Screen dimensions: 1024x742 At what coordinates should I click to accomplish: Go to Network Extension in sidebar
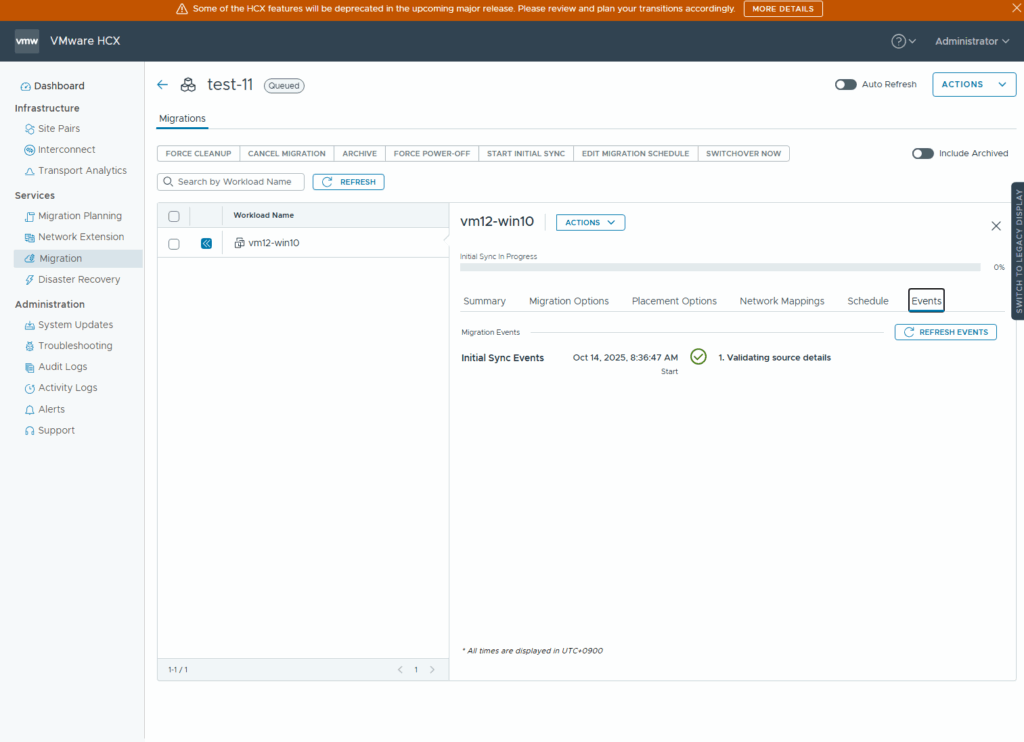click(80, 237)
